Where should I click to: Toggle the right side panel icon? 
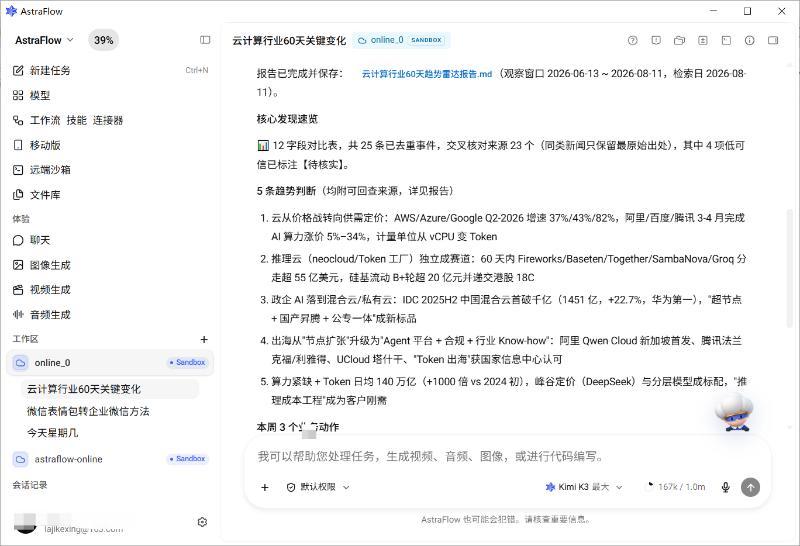(773, 40)
